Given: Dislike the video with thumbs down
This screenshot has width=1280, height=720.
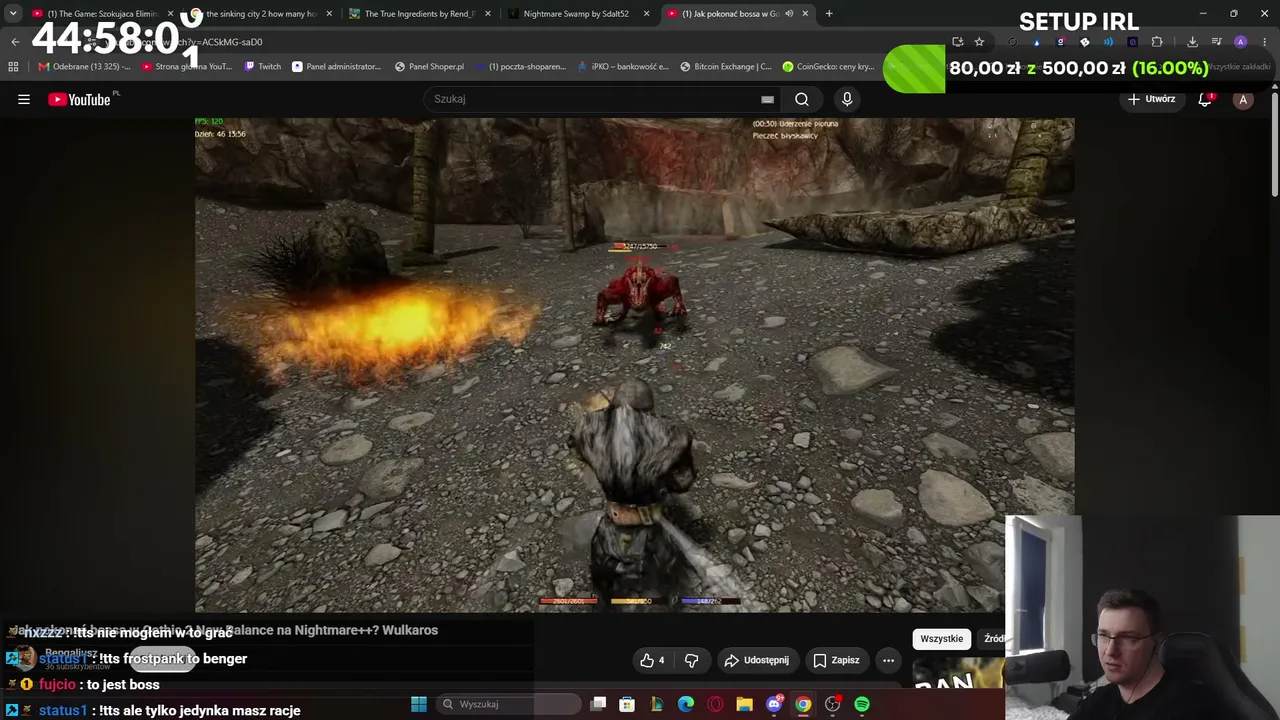Looking at the screenshot, I should click(691, 660).
